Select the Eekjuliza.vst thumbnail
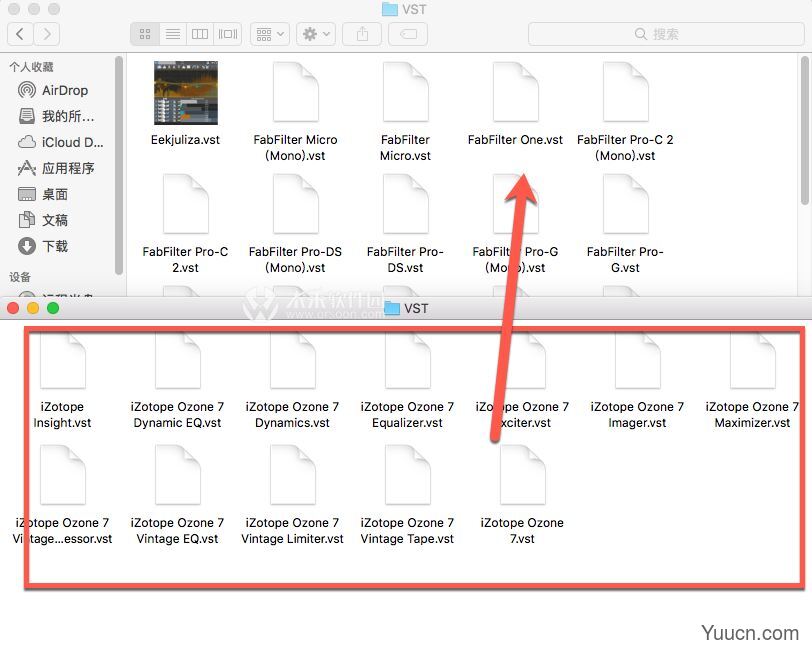 pyautogui.click(x=186, y=93)
